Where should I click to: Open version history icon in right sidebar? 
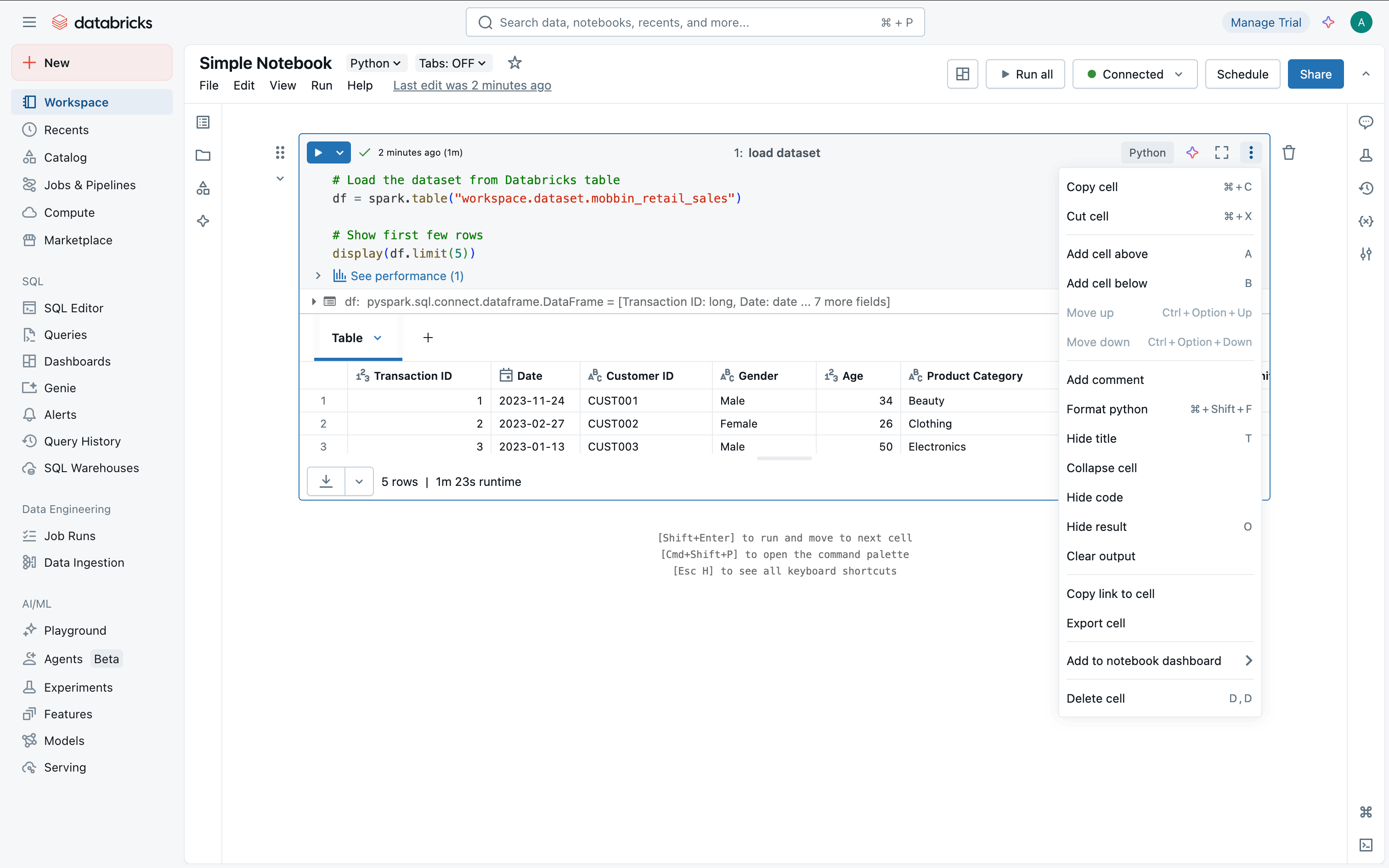tap(1366, 188)
